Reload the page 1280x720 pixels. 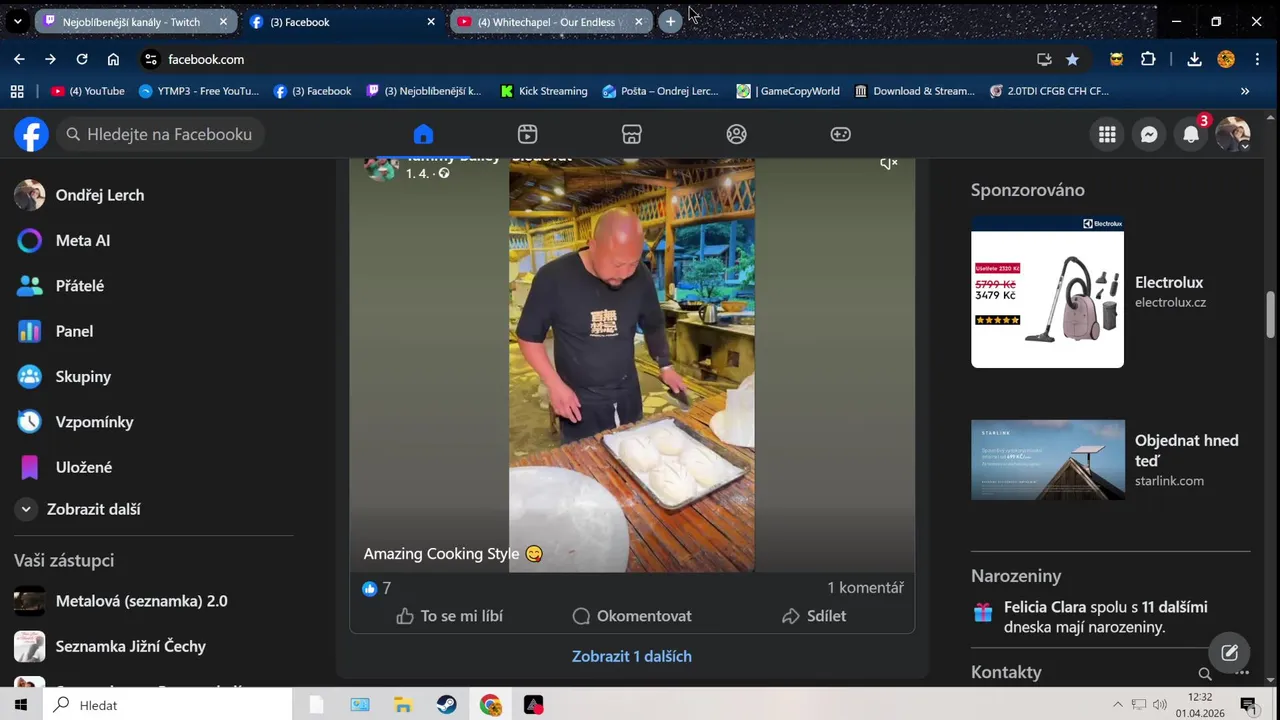pyautogui.click(x=82, y=59)
